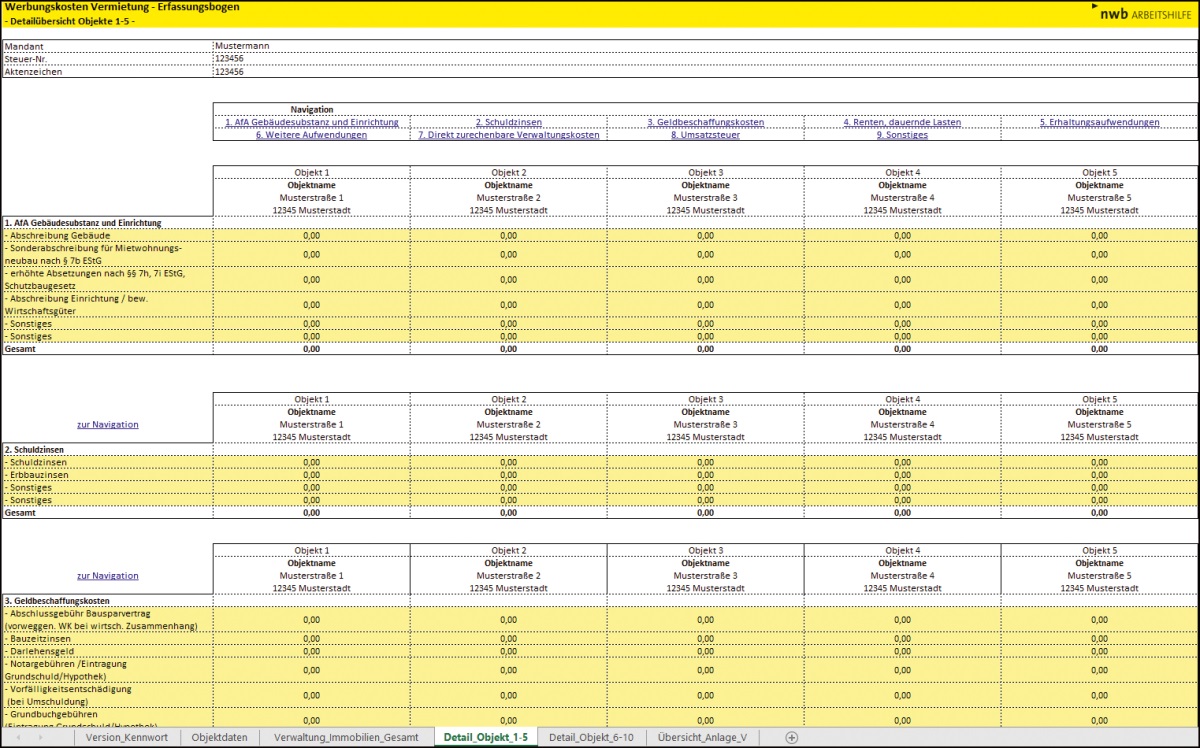Open the Verwaltung_Immobilien_Gesamt sheet tab

[x=346, y=737]
